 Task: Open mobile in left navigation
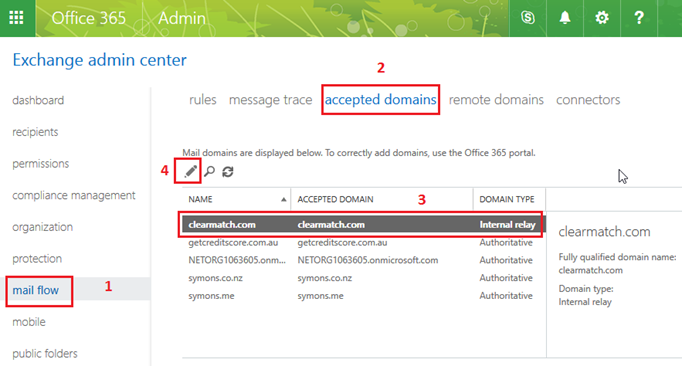point(29,322)
